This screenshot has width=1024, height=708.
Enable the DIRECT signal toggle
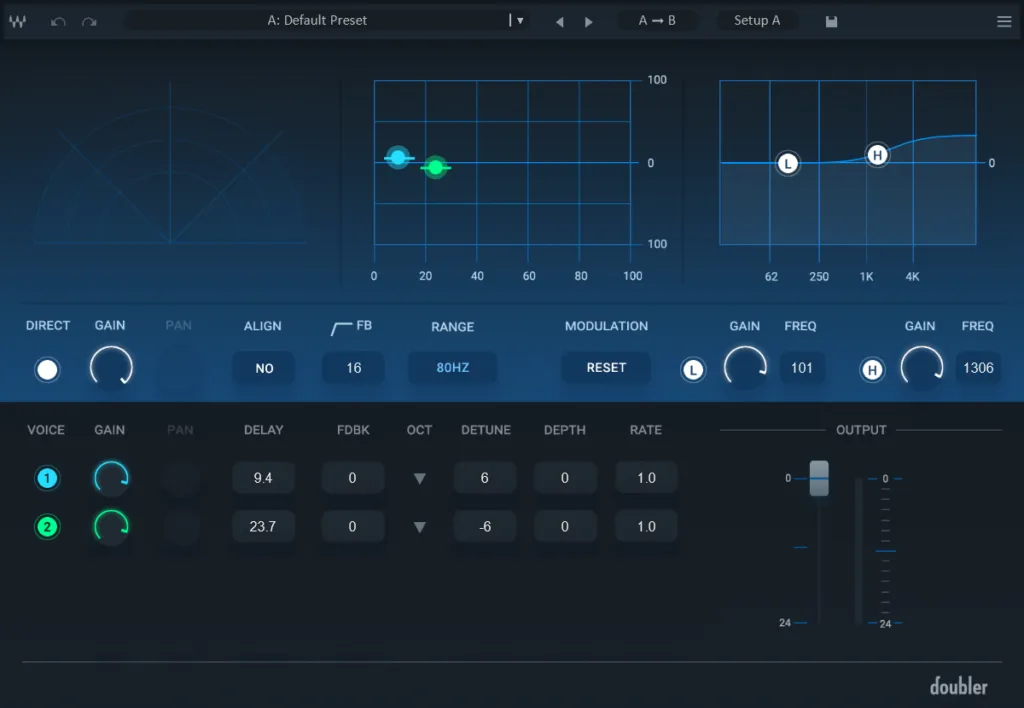pyautogui.click(x=47, y=370)
